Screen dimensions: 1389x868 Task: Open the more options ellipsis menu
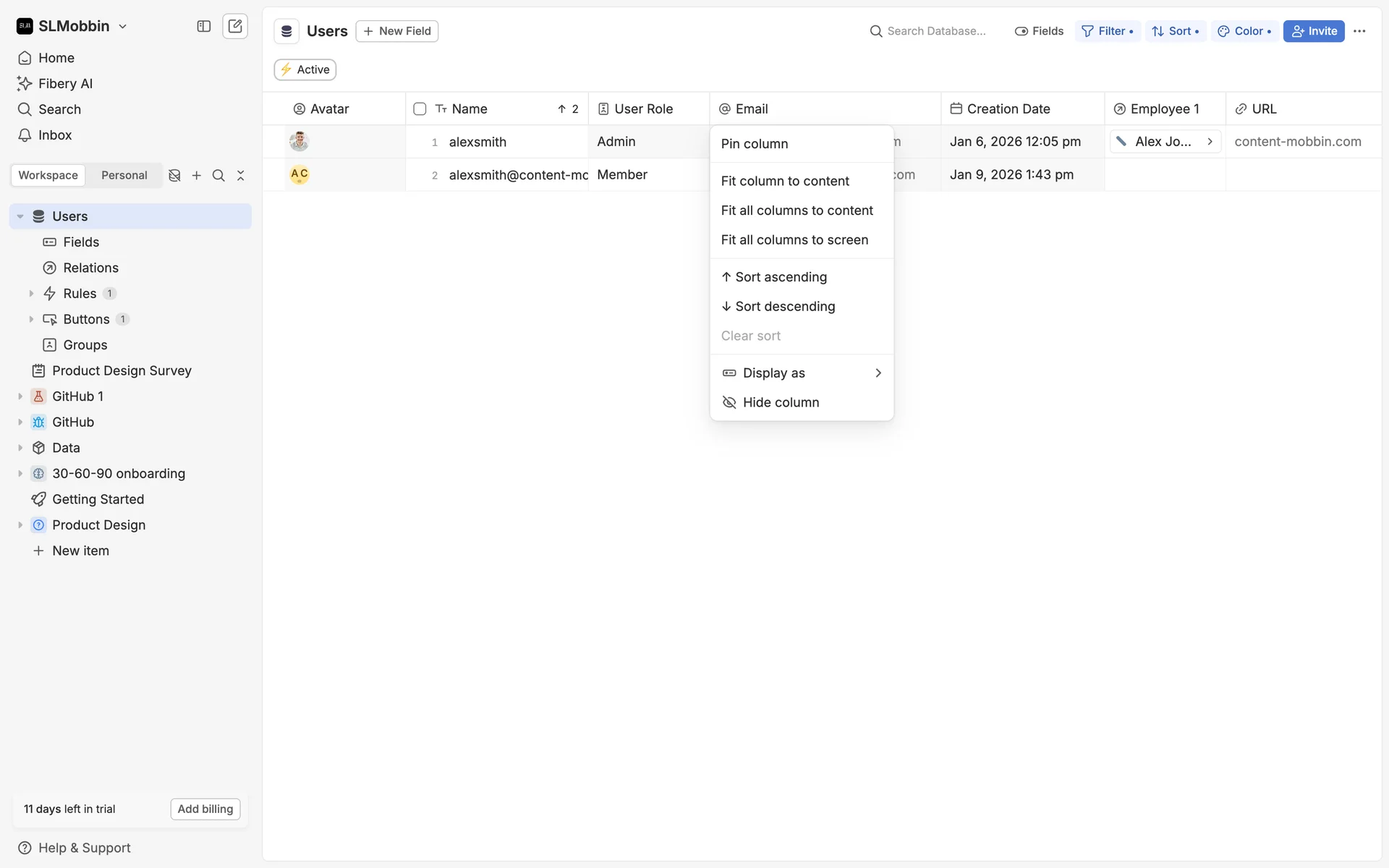point(1359,31)
